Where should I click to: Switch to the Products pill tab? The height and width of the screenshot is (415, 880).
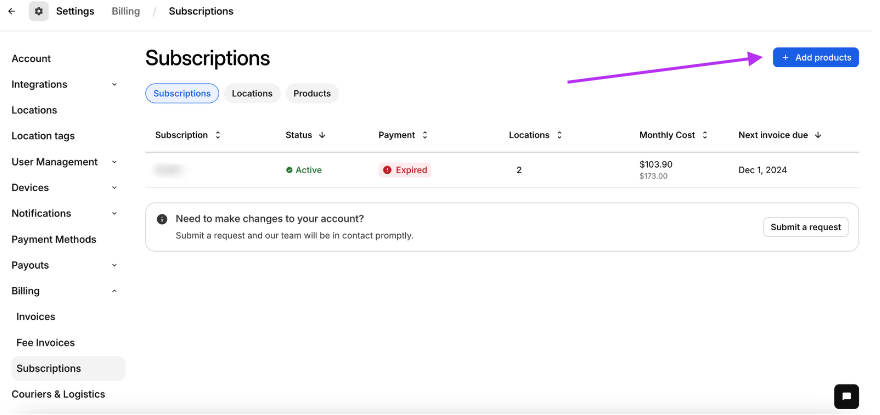(x=312, y=94)
